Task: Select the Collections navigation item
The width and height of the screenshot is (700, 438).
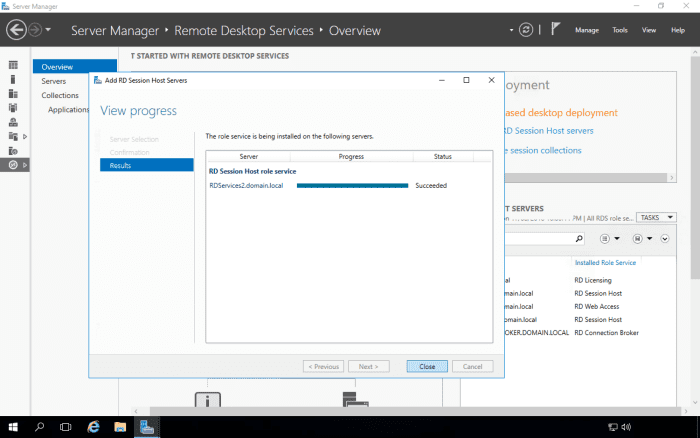Action: tap(60, 95)
